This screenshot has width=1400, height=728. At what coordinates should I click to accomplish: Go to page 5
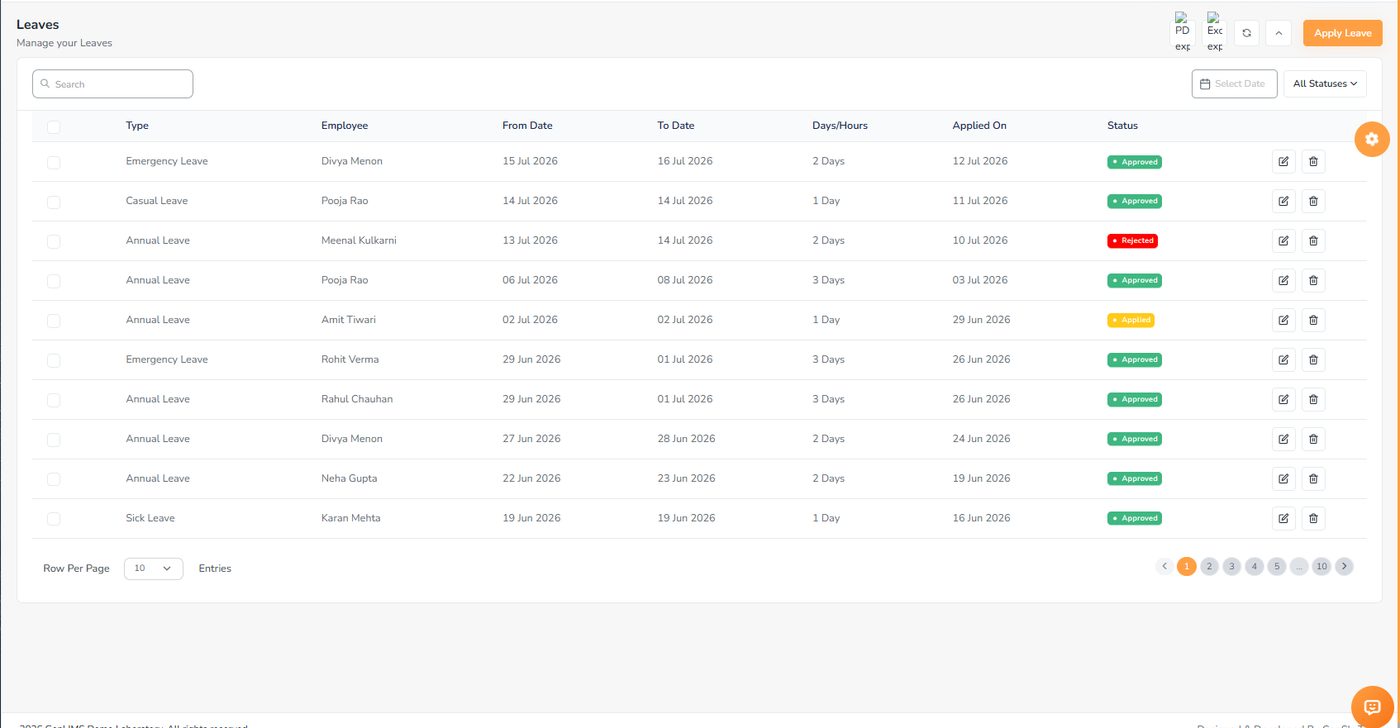click(x=1277, y=567)
